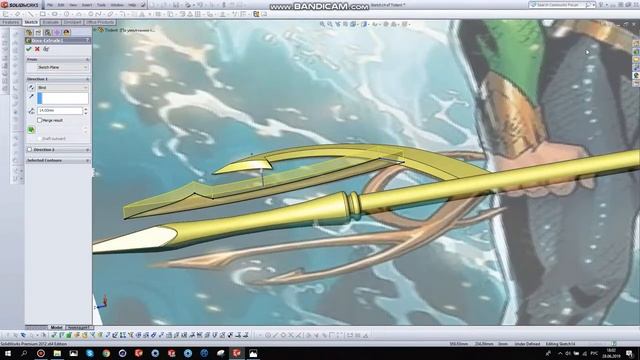Viewport: 640px width, 360px height.
Task: Click the Search Commands field
Action: (561, 5)
